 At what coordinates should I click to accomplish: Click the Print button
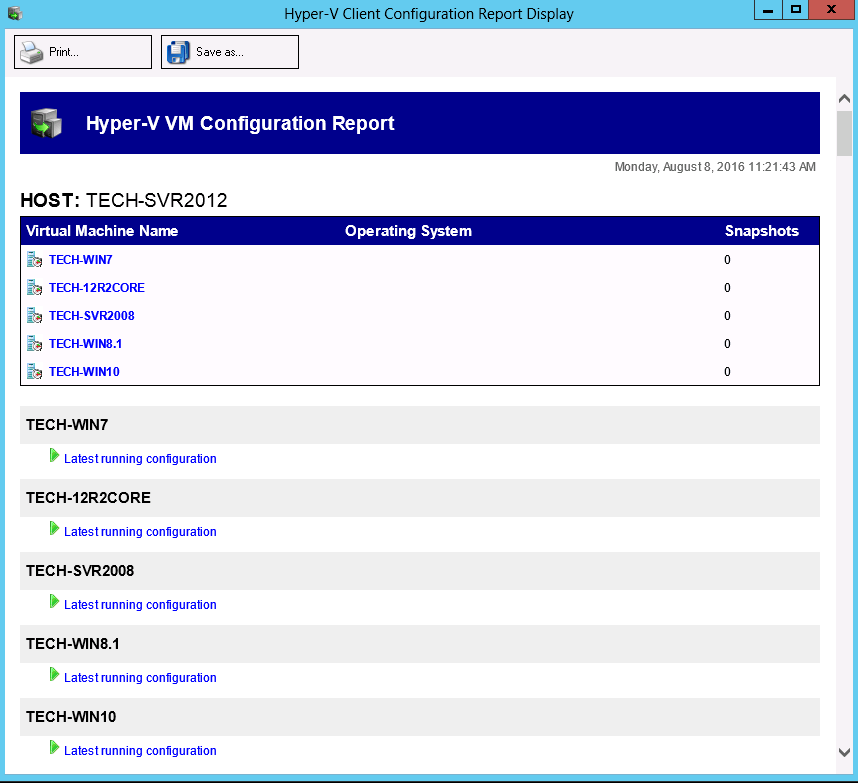(82, 51)
